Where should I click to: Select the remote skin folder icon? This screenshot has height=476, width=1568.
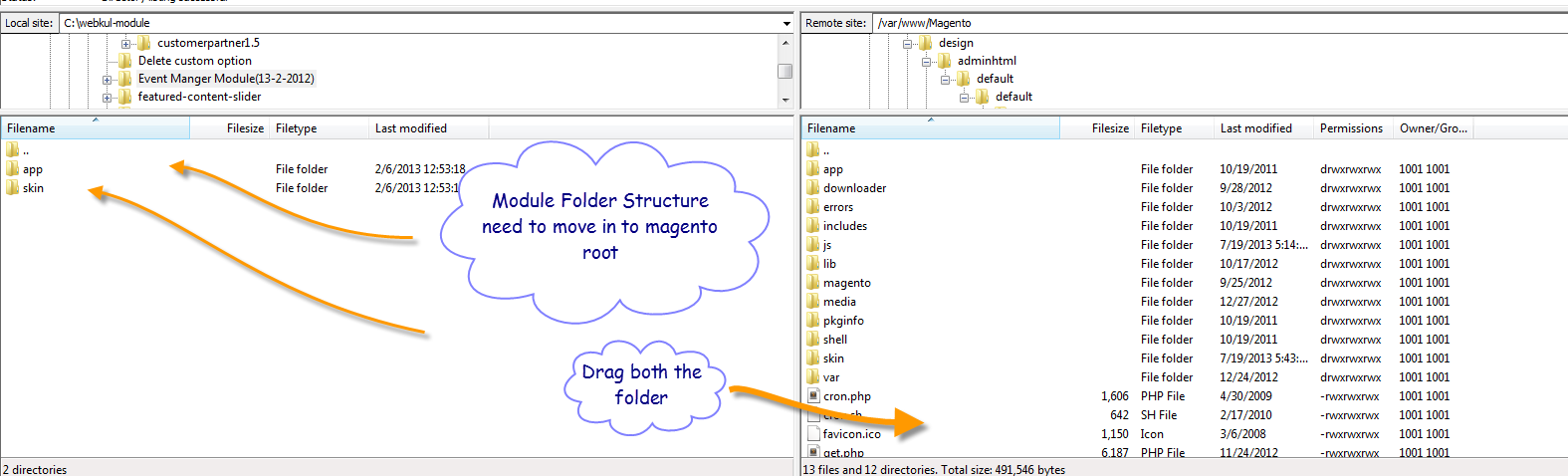(812, 357)
